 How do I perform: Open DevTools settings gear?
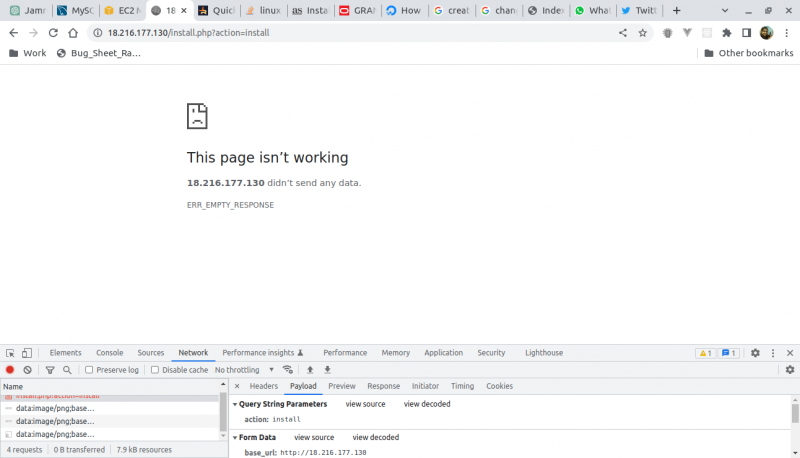(x=755, y=353)
